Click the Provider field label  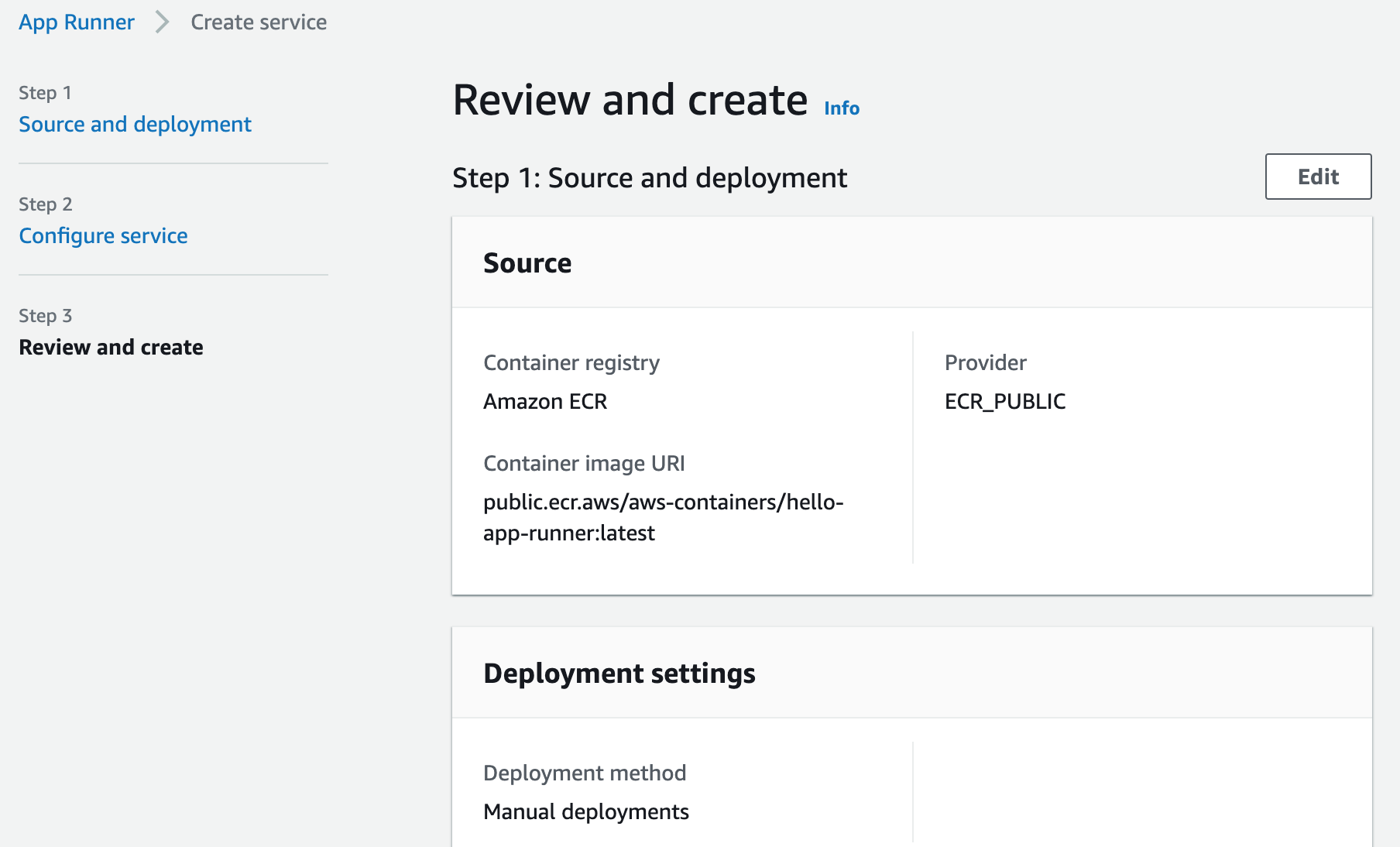click(985, 363)
